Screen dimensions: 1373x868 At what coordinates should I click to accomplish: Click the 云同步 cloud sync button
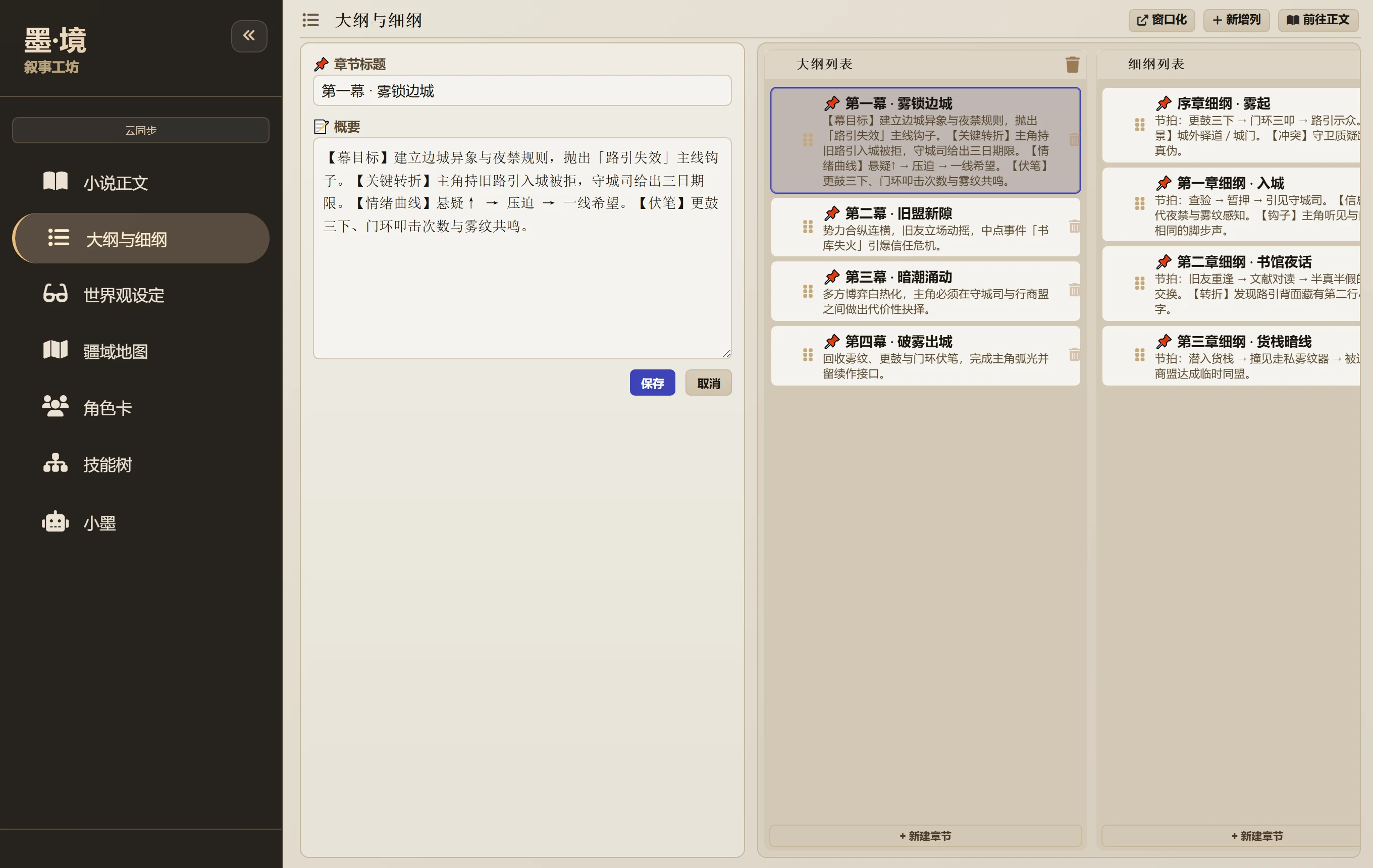pos(141,131)
